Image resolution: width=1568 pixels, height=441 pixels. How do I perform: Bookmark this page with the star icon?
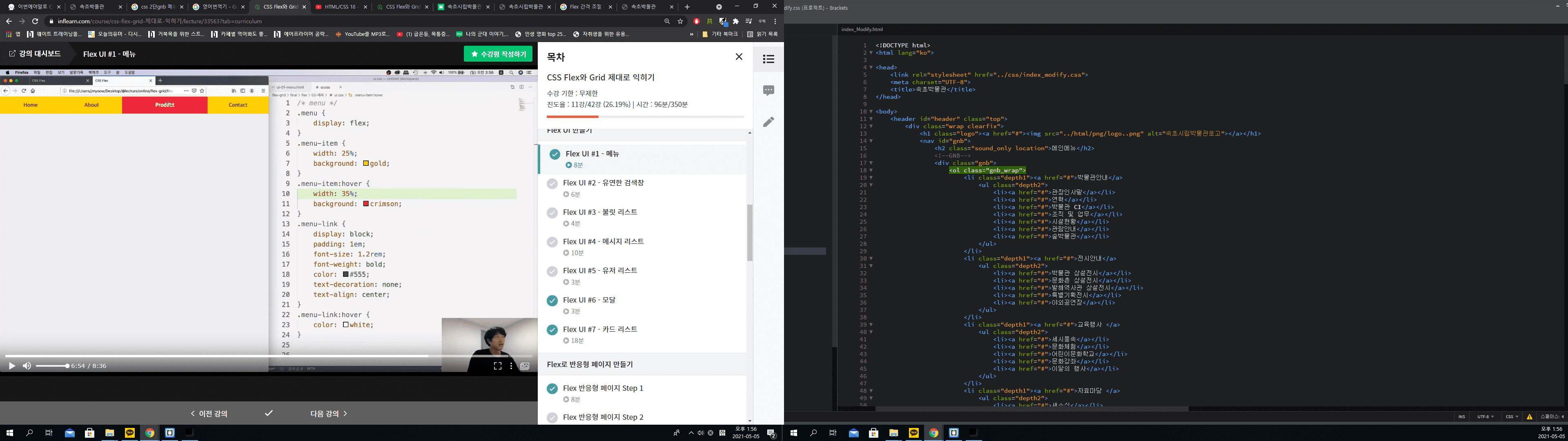click(681, 21)
